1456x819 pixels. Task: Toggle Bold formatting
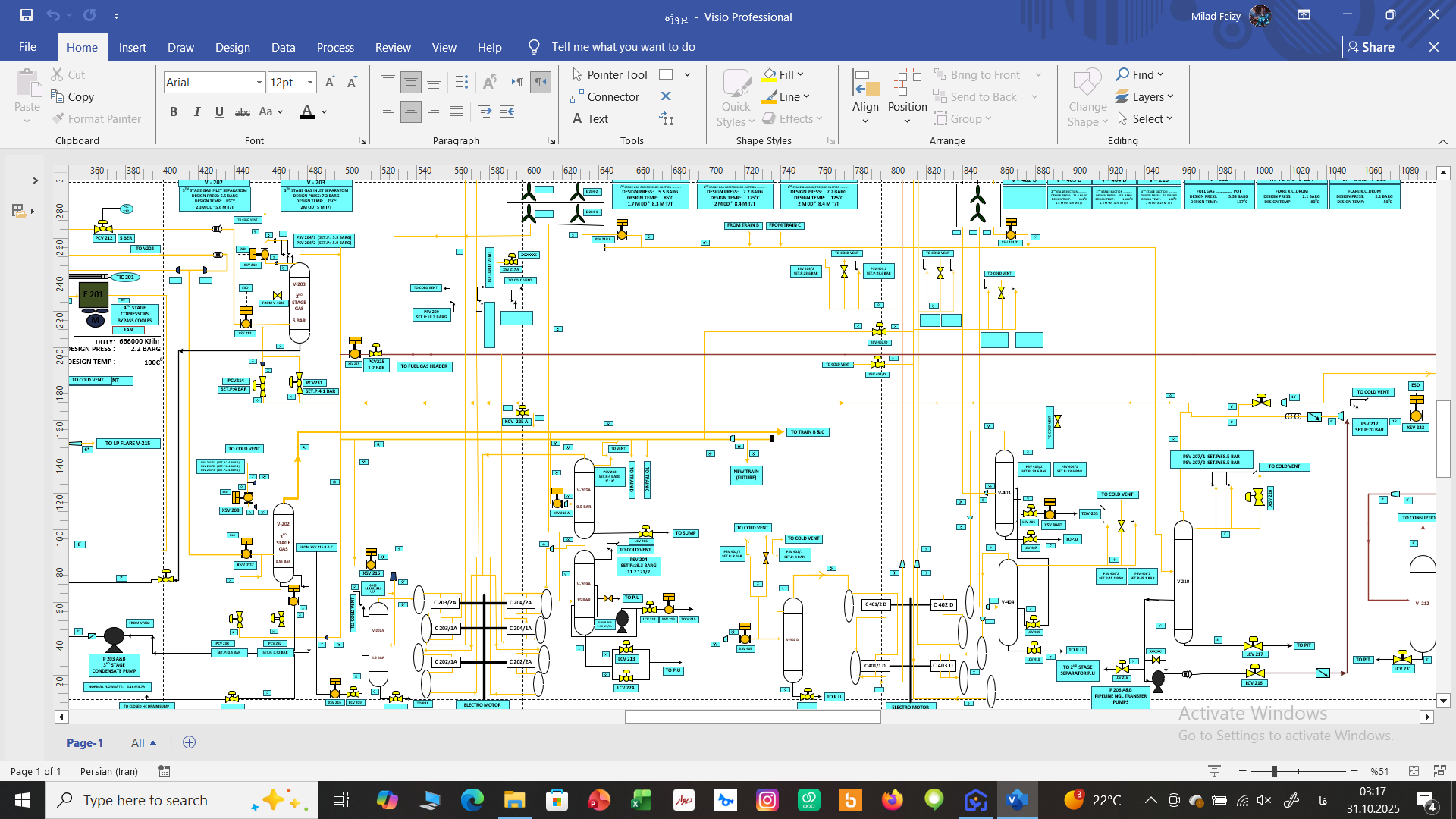(x=174, y=111)
